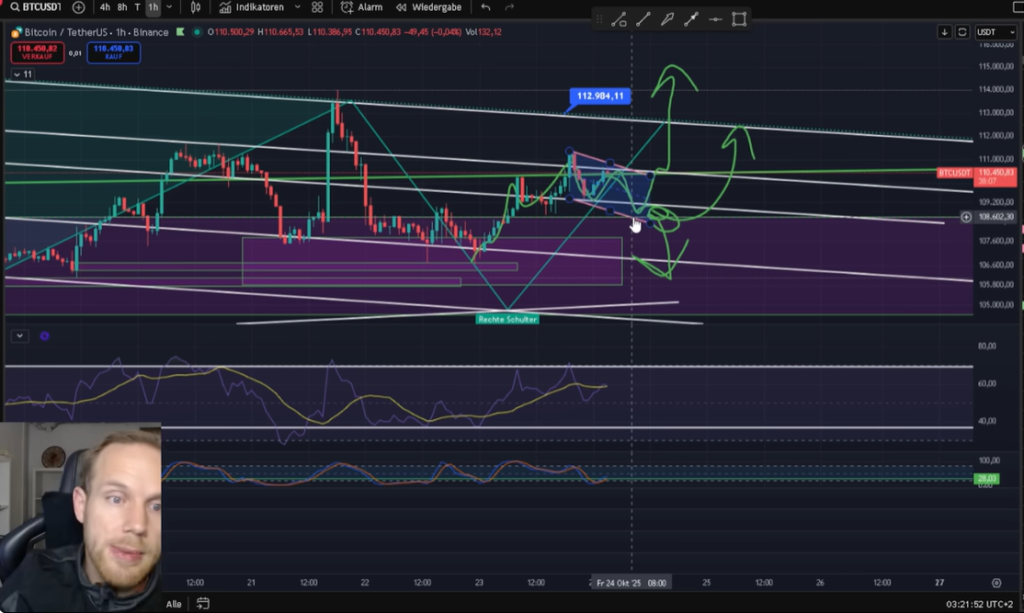Viewport: 1024px width, 613px height.
Task: Open the timeframe dropdown arrow
Action: click(x=167, y=7)
